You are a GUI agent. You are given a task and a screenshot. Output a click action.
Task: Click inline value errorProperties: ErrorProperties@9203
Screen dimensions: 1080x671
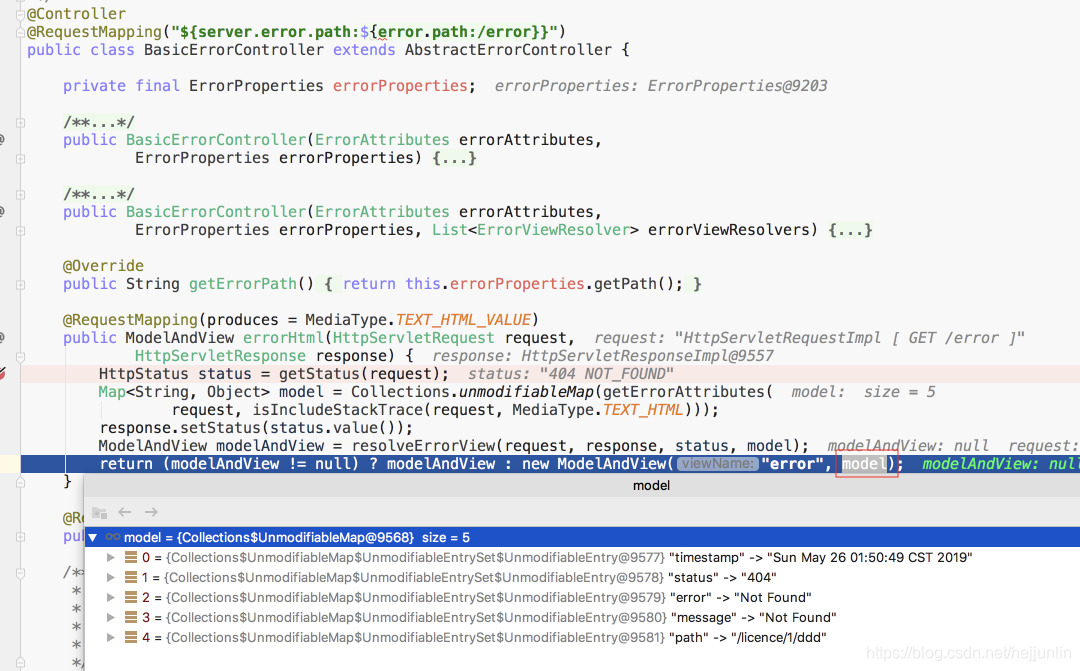pyautogui.click(x=661, y=86)
